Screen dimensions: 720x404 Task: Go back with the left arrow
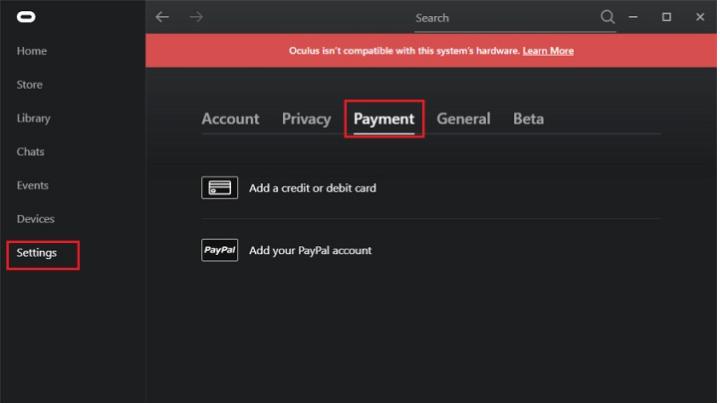click(163, 17)
